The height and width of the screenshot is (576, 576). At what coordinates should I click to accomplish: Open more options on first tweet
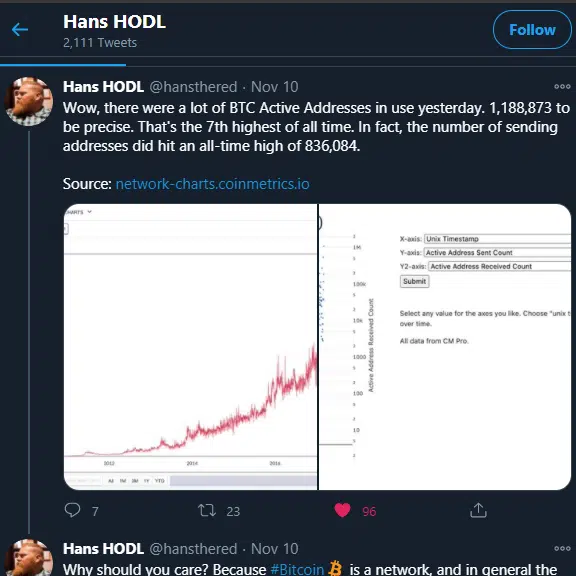[x=562, y=87]
